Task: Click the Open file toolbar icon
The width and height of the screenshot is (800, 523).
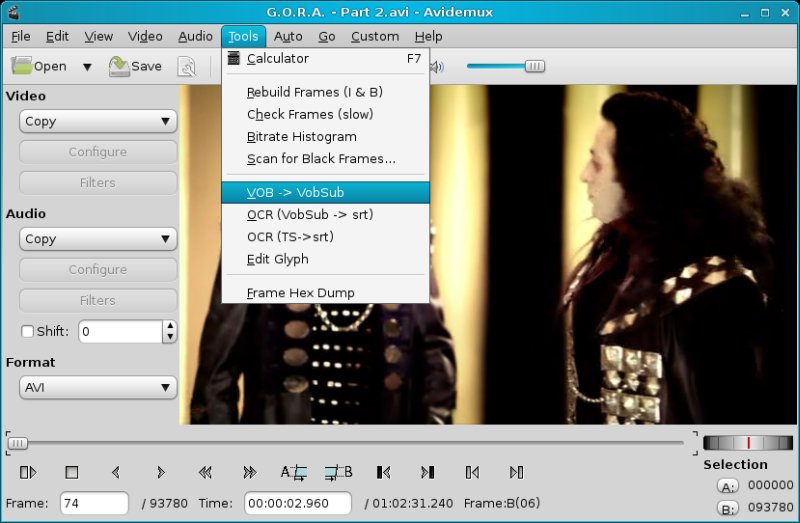Action: 39,66
